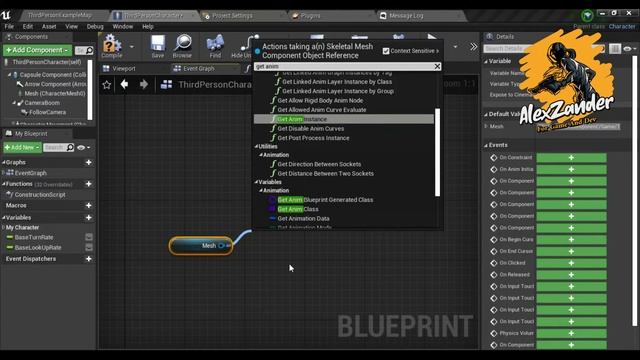Open the Details view options eye dropdown
Image resolution: width=640 pixels, height=360 pixels.
coord(630,49)
